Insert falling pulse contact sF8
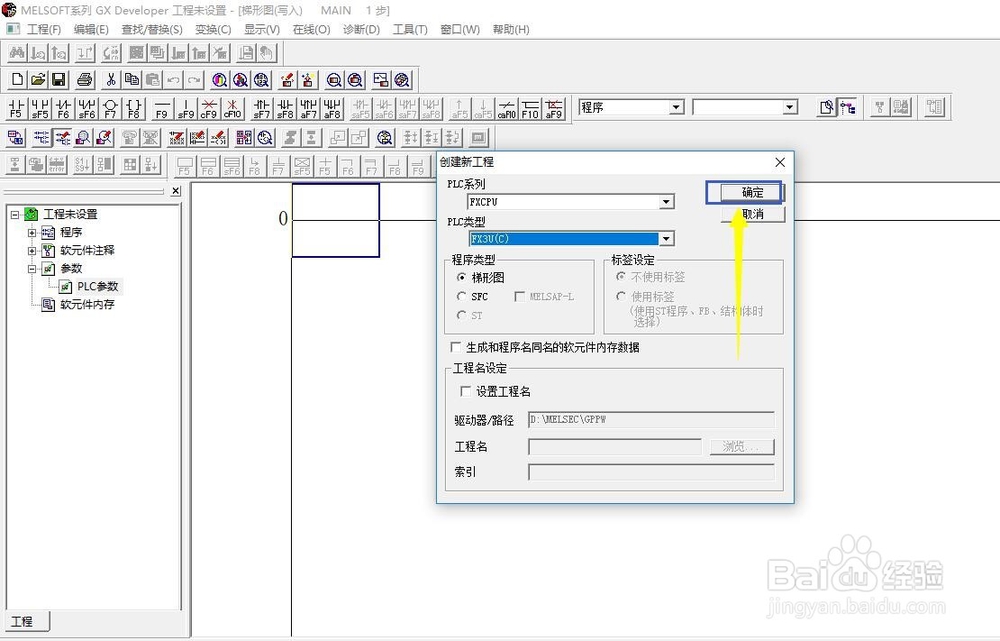This screenshot has width=1000, height=641. [285, 108]
